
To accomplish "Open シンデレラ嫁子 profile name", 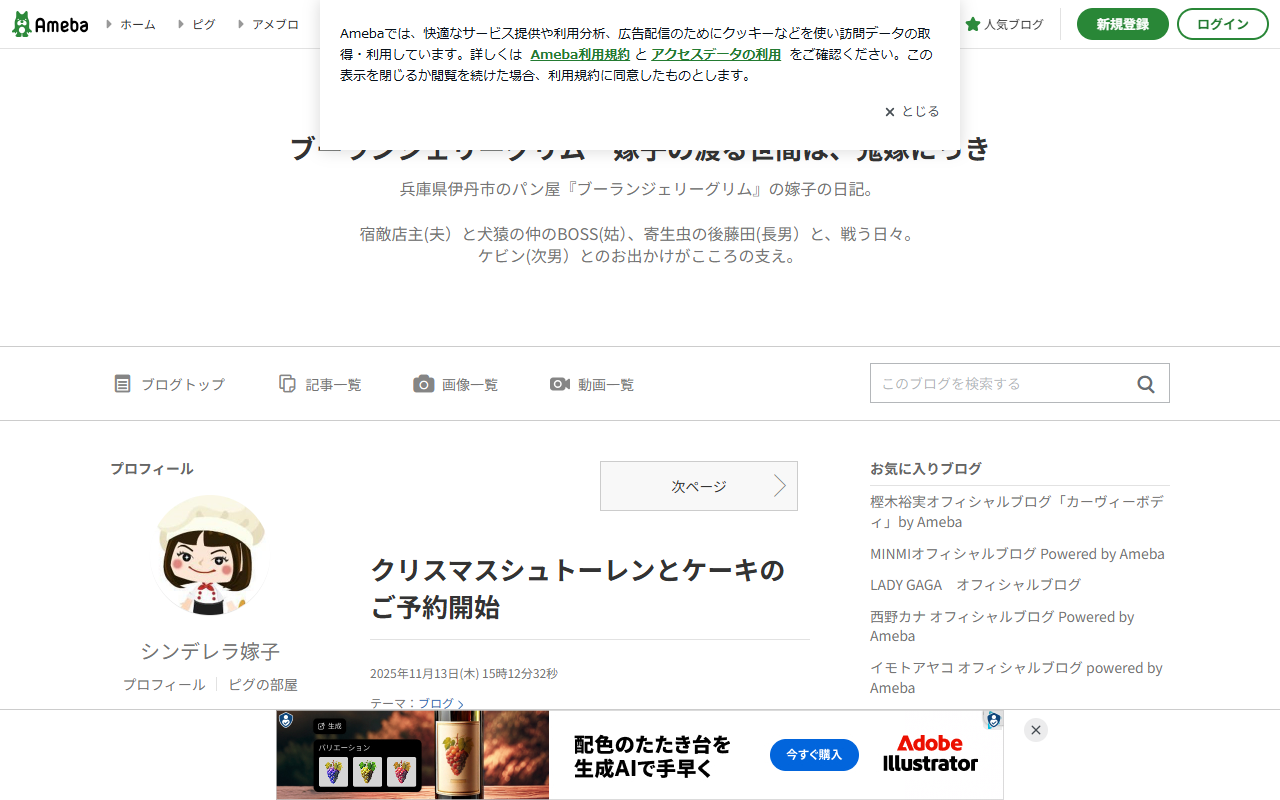I will (x=210, y=651).
